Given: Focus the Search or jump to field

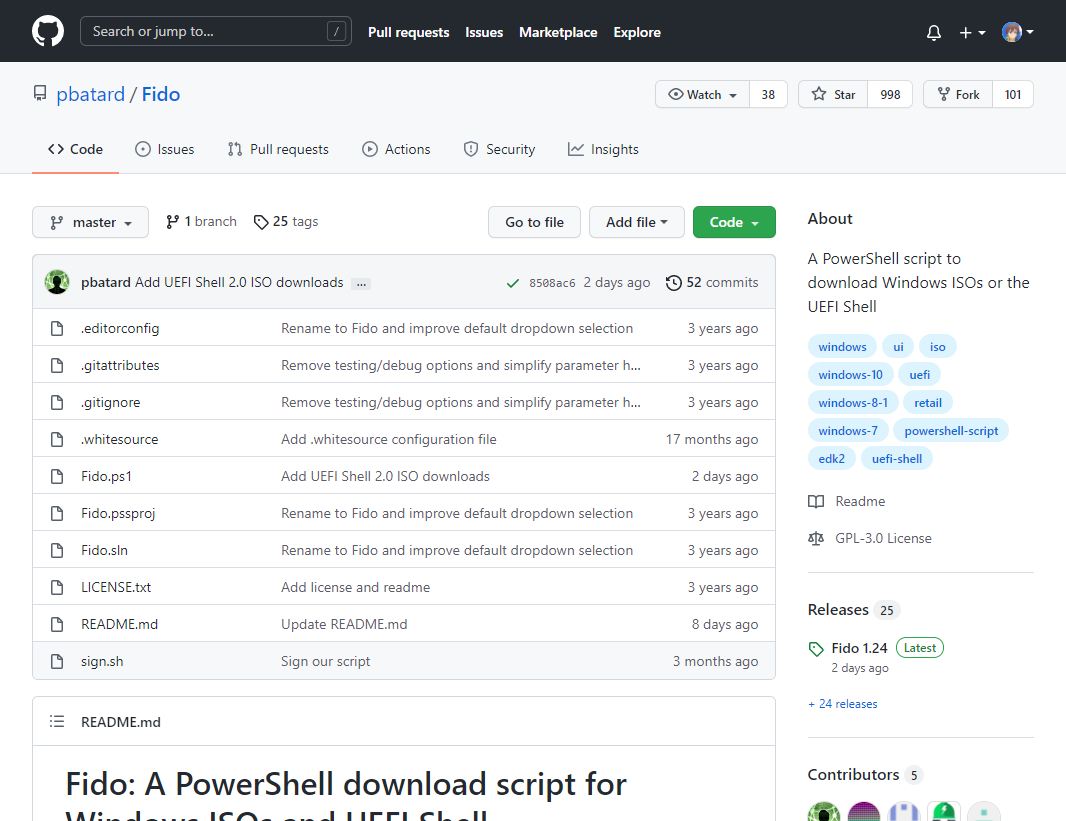Looking at the screenshot, I should [216, 31].
